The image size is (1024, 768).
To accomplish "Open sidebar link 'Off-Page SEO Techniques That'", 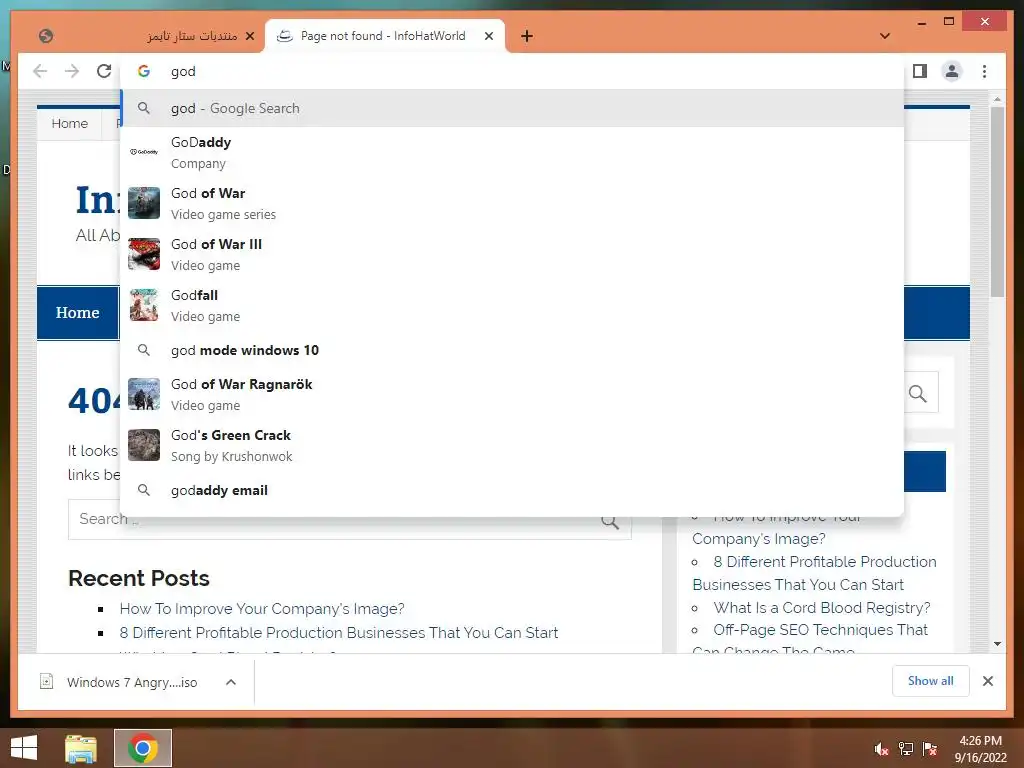I will 820,630.
